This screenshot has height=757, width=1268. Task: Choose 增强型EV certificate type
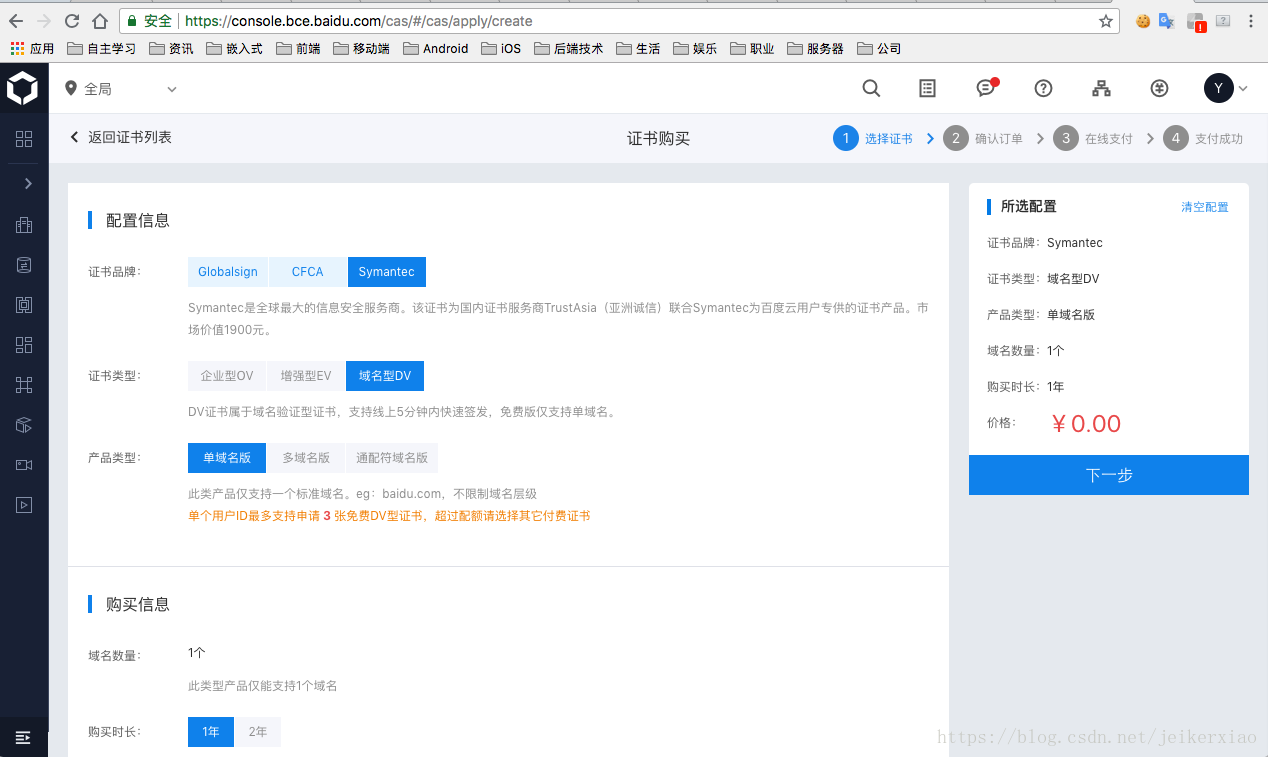[x=306, y=376]
